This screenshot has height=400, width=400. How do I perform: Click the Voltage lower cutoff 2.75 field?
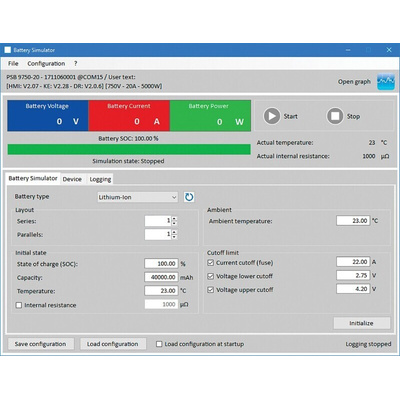click(x=353, y=275)
